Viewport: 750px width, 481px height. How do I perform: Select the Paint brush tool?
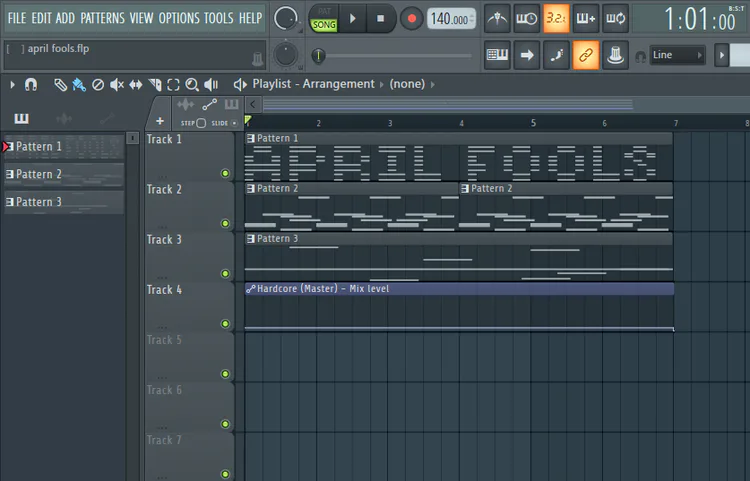[x=79, y=85]
